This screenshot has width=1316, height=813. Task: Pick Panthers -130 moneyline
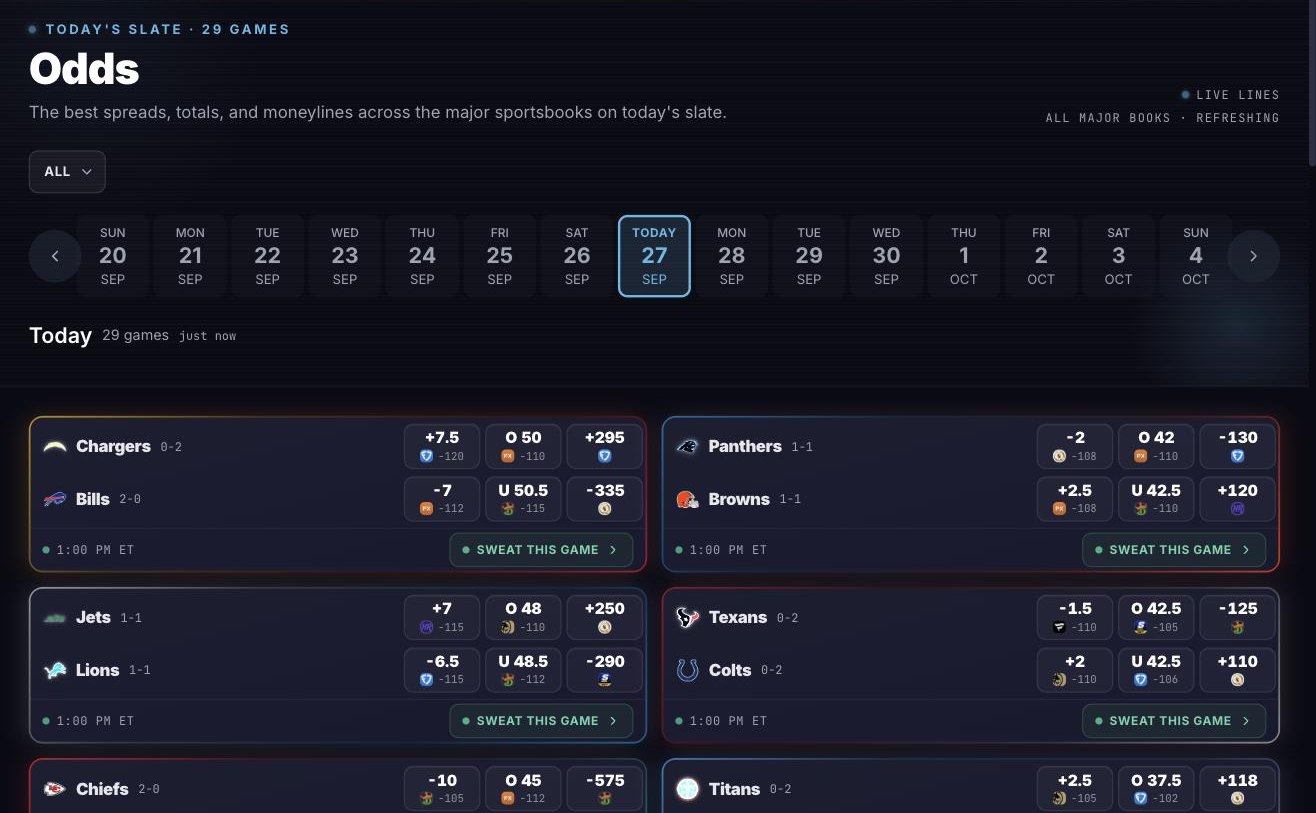tap(1237, 446)
